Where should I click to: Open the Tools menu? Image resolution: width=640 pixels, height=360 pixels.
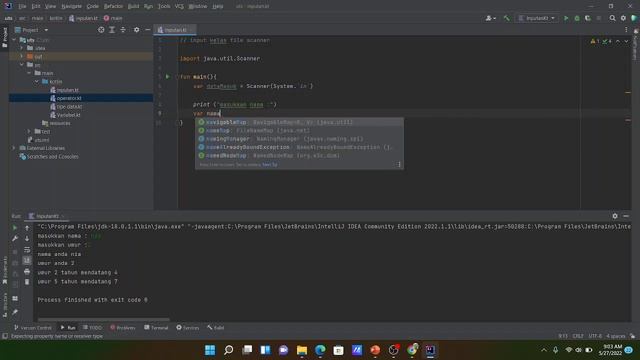[164, 6]
